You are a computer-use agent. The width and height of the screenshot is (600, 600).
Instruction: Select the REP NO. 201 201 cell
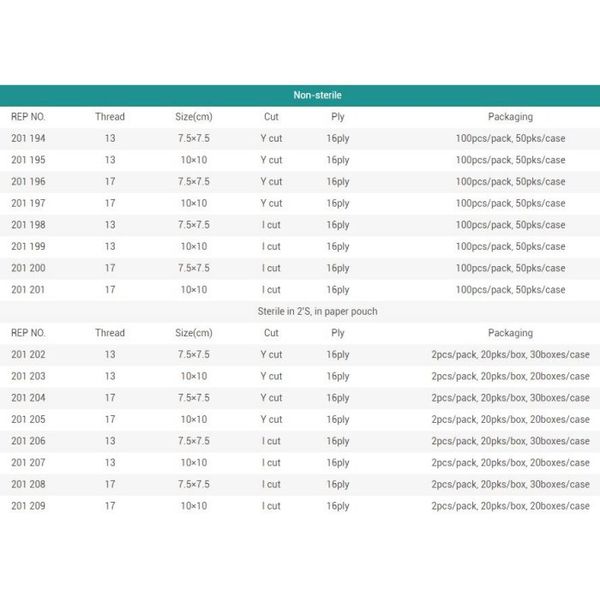click(x=28, y=290)
